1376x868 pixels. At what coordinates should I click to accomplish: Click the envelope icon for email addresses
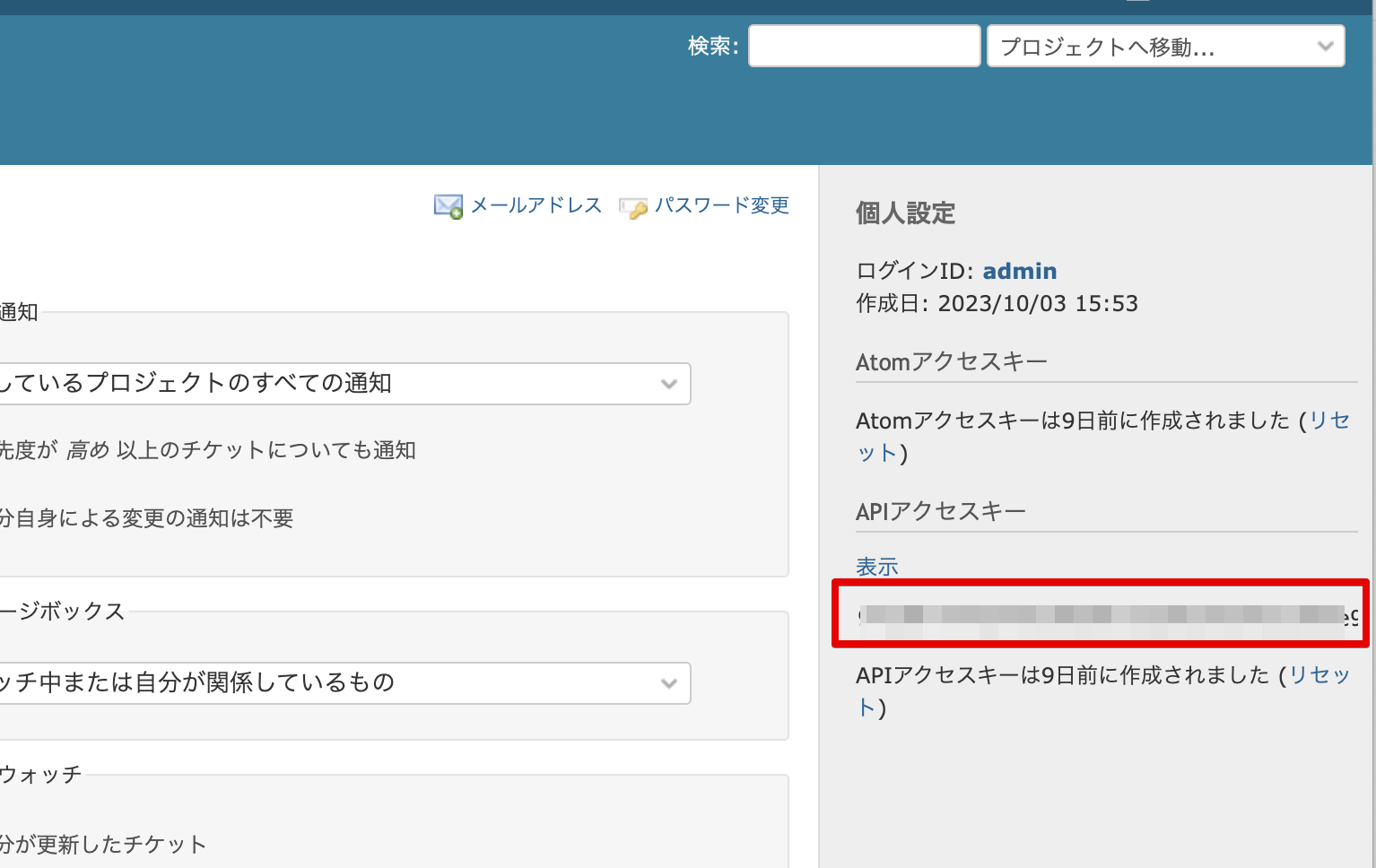pos(448,206)
